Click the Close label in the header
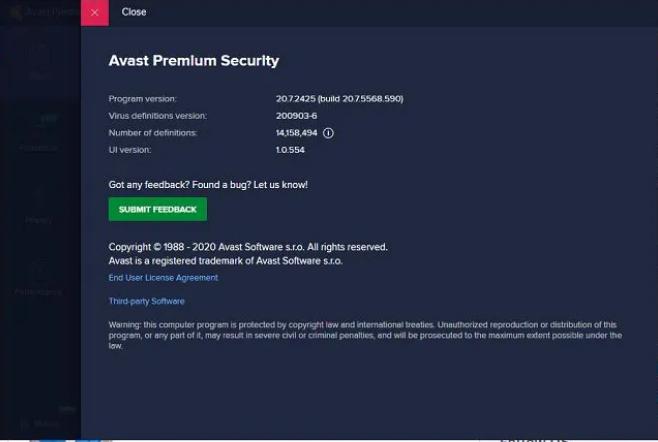Viewport: 658px width, 442px height. point(134,12)
